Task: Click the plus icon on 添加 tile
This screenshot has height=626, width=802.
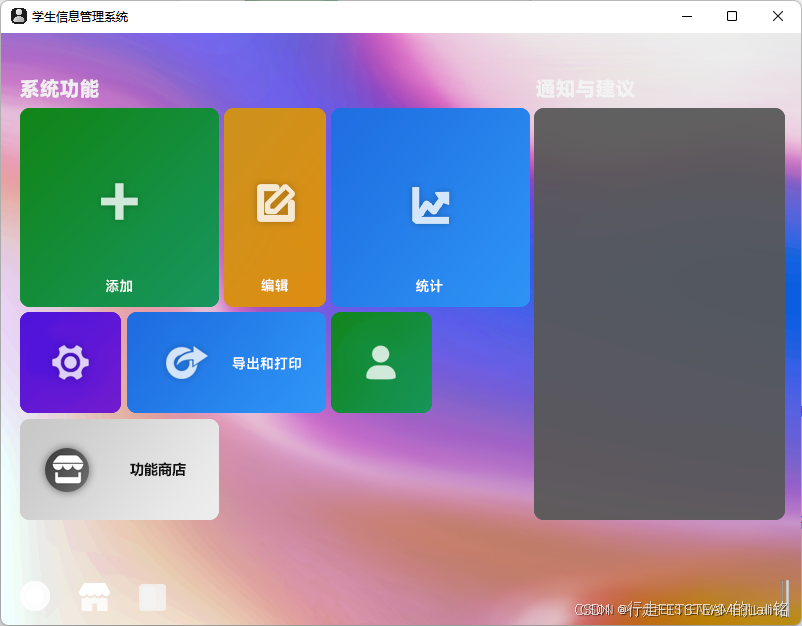Action: pos(119,202)
